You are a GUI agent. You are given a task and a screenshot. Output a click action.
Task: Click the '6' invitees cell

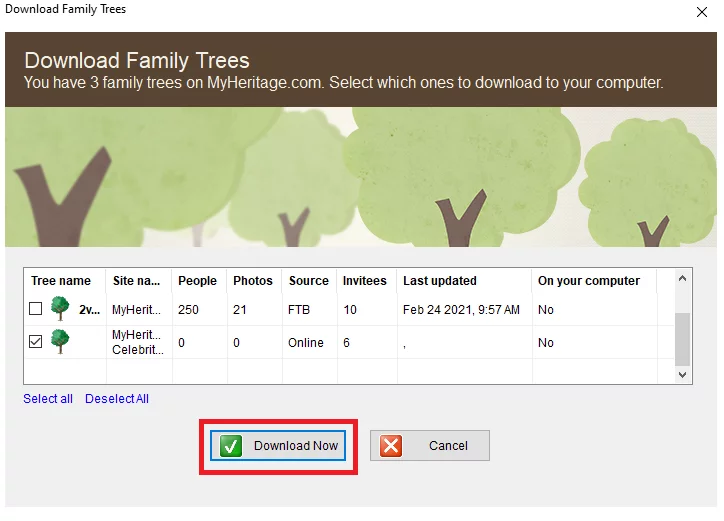(x=346, y=343)
